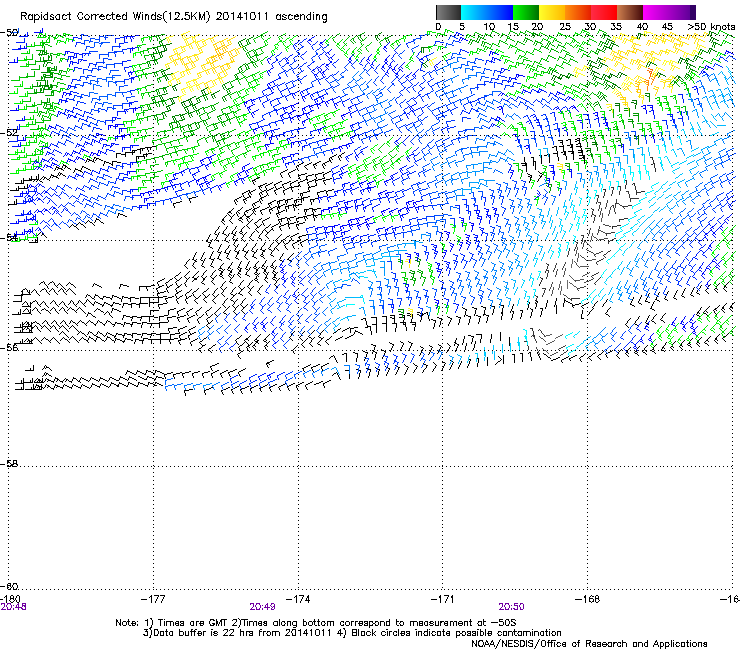Click the '-56' latitude axis label
The image size is (740, 650).
tap(9, 347)
